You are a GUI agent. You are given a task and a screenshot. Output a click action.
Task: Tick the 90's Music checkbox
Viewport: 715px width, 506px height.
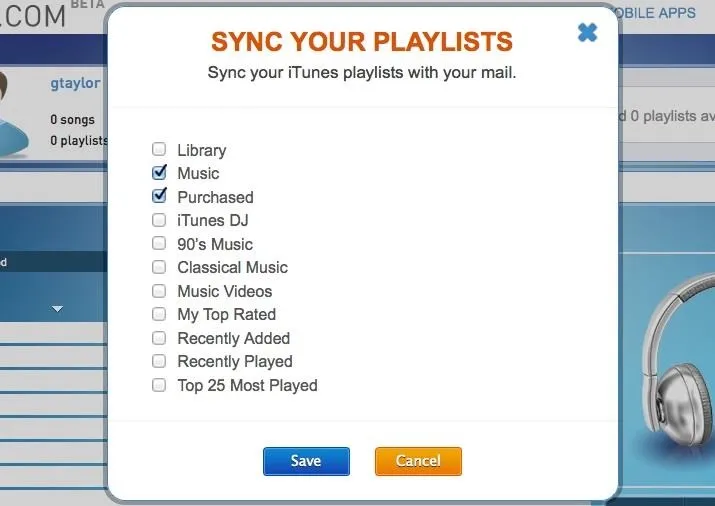(159, 243)
